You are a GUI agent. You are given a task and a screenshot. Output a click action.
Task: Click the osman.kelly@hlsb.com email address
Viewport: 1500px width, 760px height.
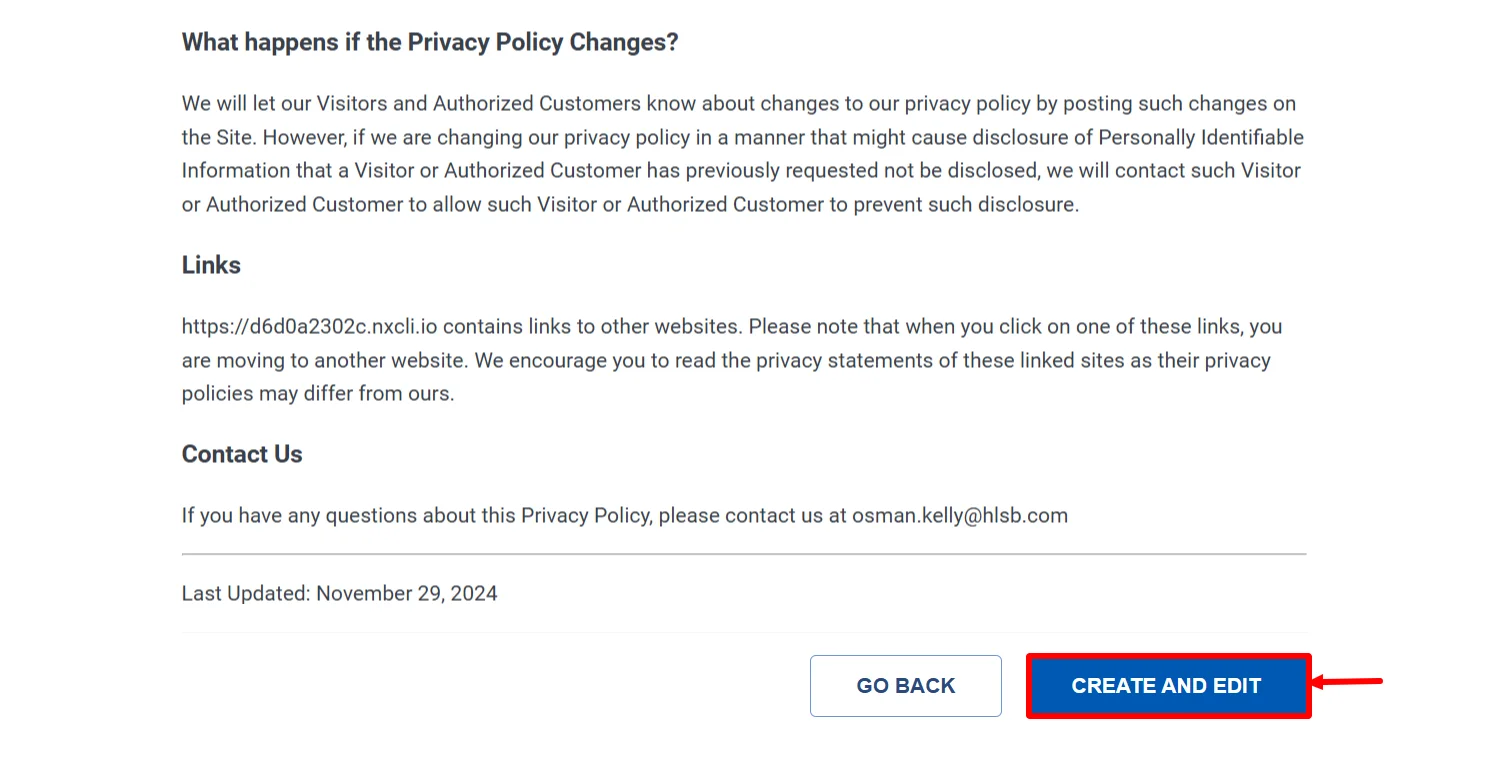point(959,516)
